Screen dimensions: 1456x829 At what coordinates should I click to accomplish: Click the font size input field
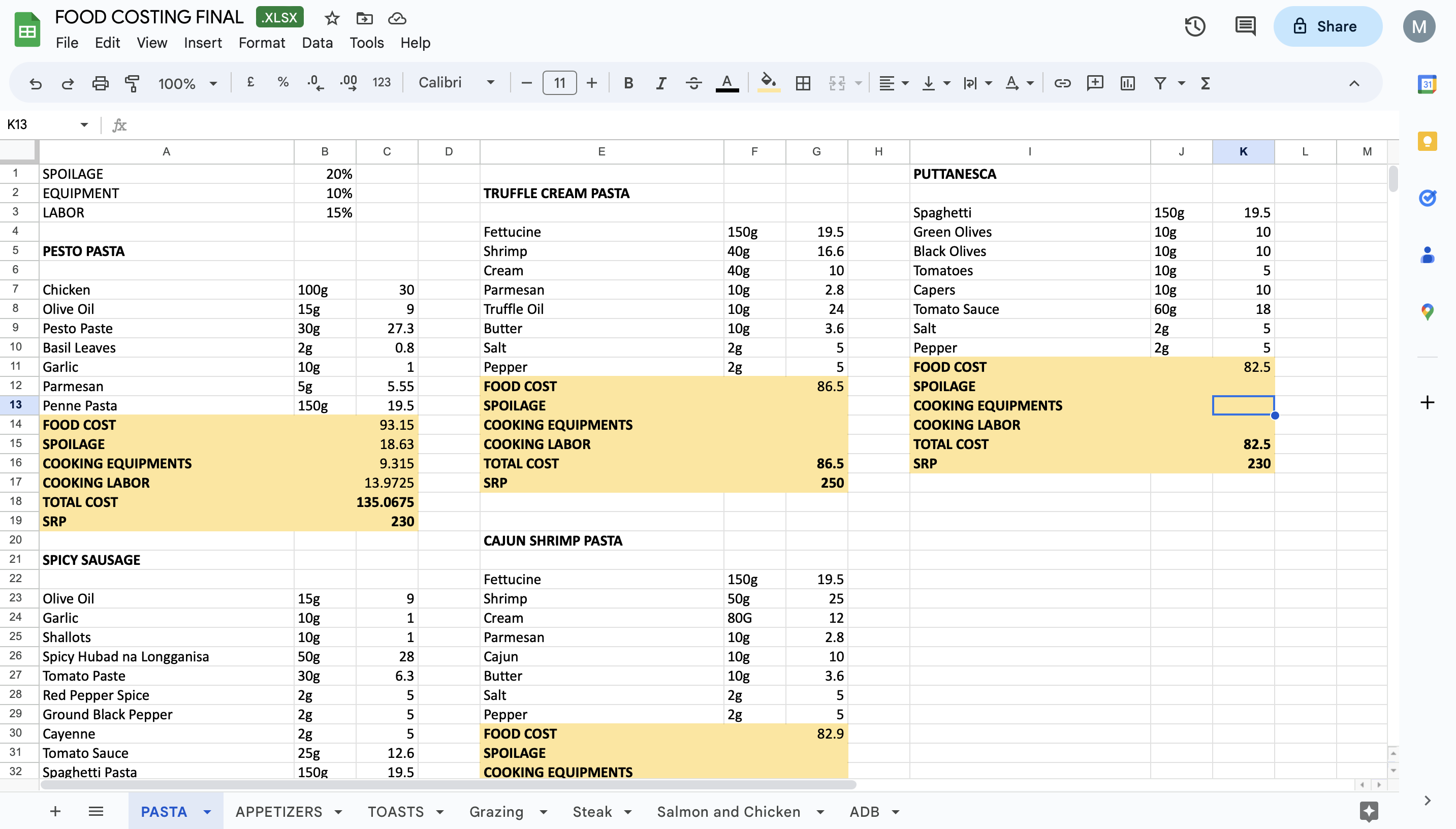[559, 84]
